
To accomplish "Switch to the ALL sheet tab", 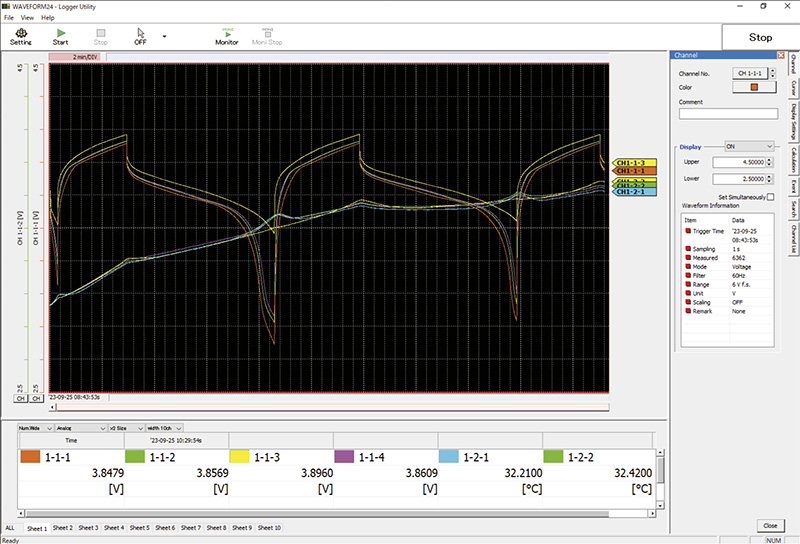I will (x=10, y=528).
